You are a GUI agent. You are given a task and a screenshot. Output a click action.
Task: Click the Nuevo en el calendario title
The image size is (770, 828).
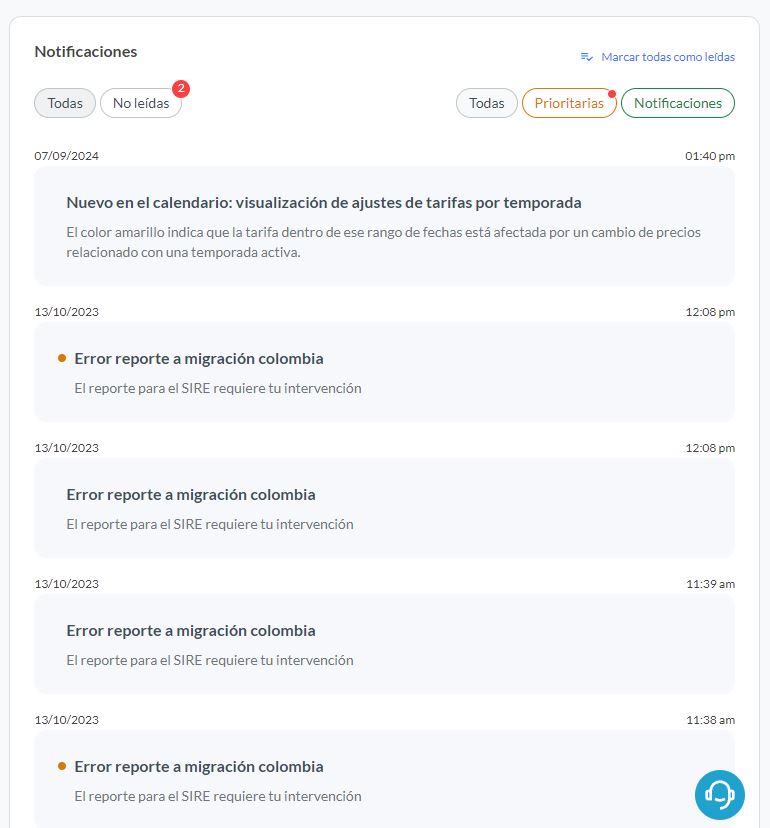[x=324, y=203]
